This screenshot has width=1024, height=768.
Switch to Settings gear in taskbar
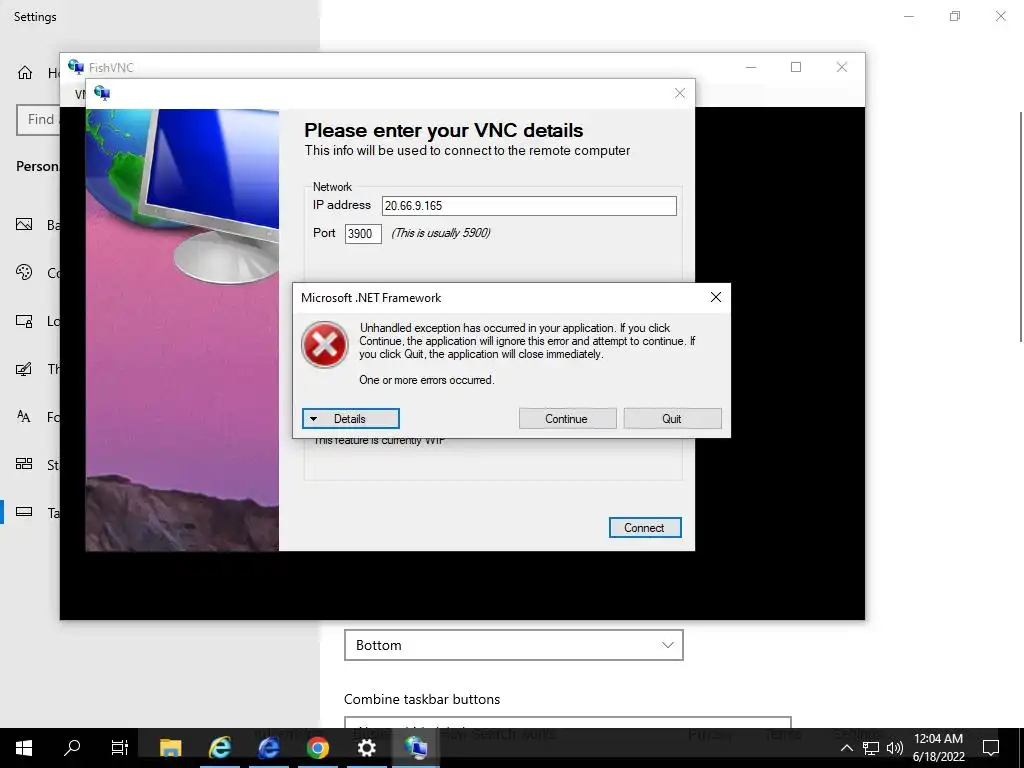(x=366, y=748)
